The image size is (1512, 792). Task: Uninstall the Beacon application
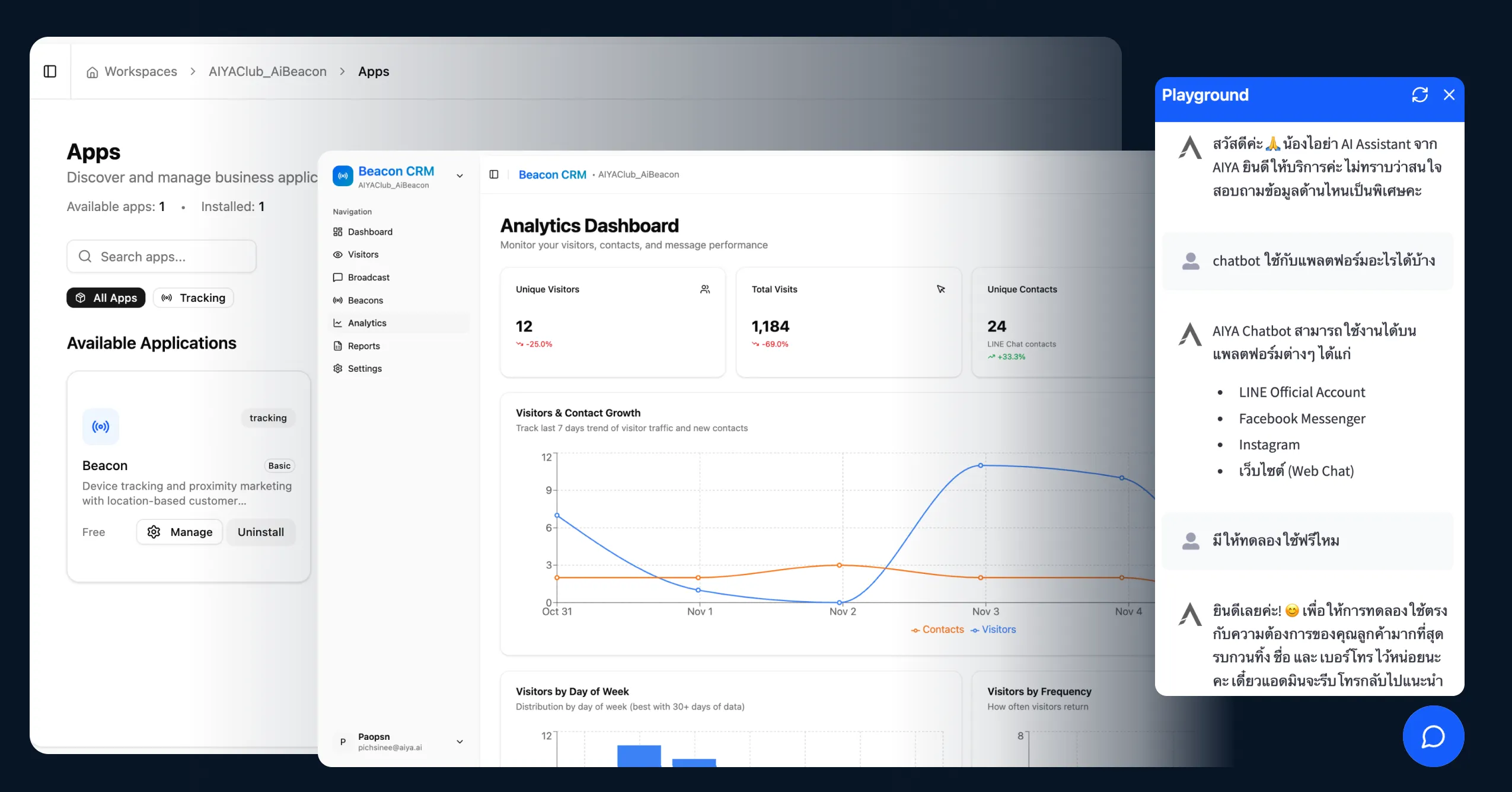click(x=261, y=532)
